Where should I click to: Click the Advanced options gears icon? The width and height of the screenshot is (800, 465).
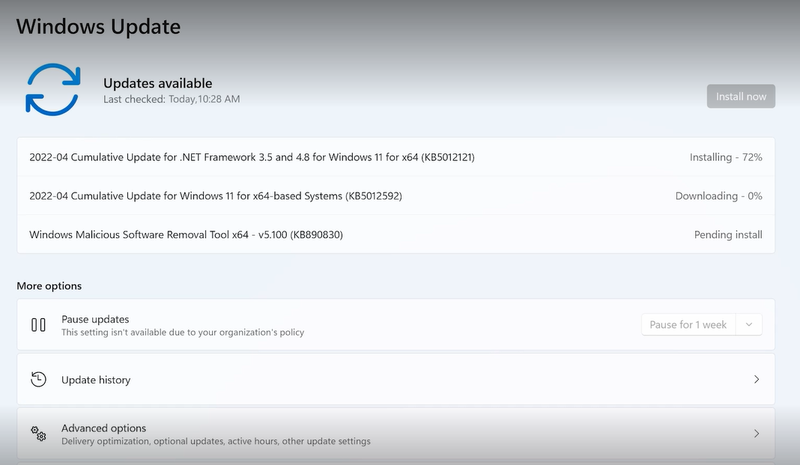(x=38, y=434)
